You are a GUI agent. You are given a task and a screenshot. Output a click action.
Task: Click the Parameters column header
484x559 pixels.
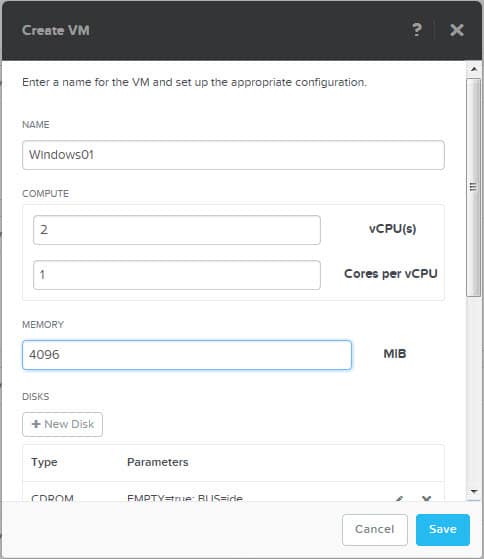point(158,462)
